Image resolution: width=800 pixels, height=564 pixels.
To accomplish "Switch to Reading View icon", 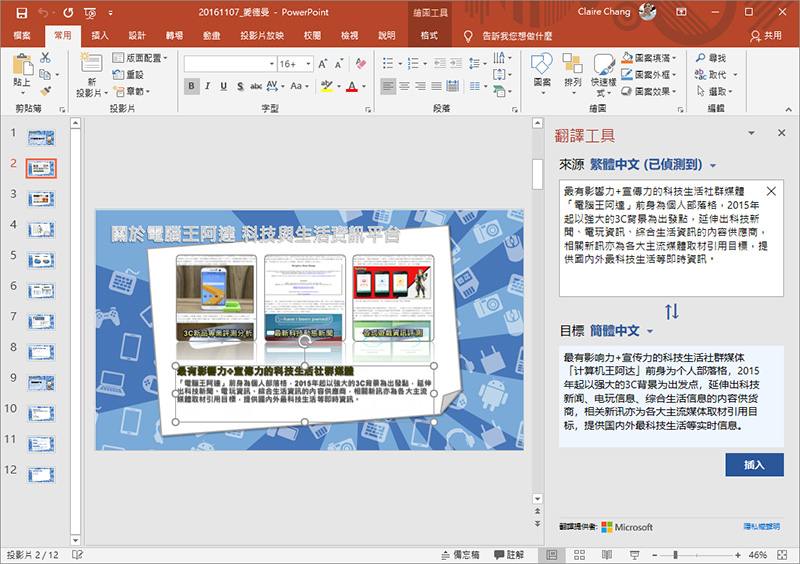I will coord(607,555).
